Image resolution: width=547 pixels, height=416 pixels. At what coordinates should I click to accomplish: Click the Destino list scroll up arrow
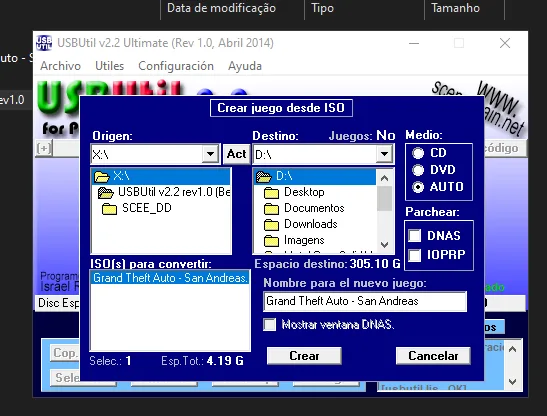point(384,178)
